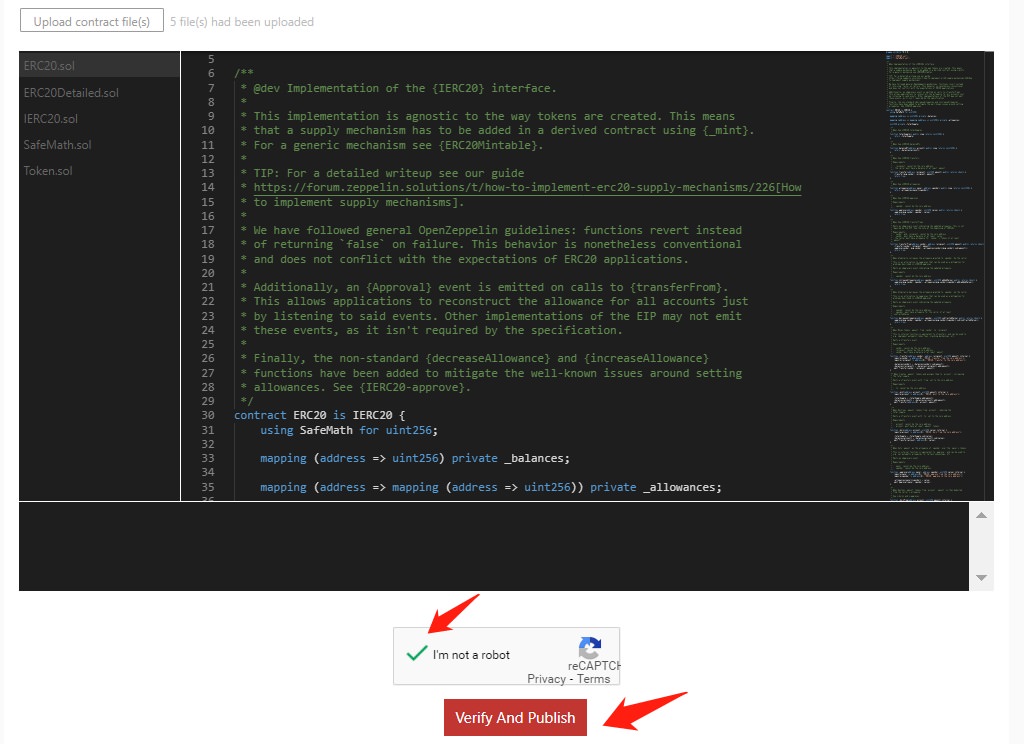Viewport: 1024px width, 744px height.
Task: Click the forum.zeppelin.solutions URL in the comment
Action: point(527,187)
